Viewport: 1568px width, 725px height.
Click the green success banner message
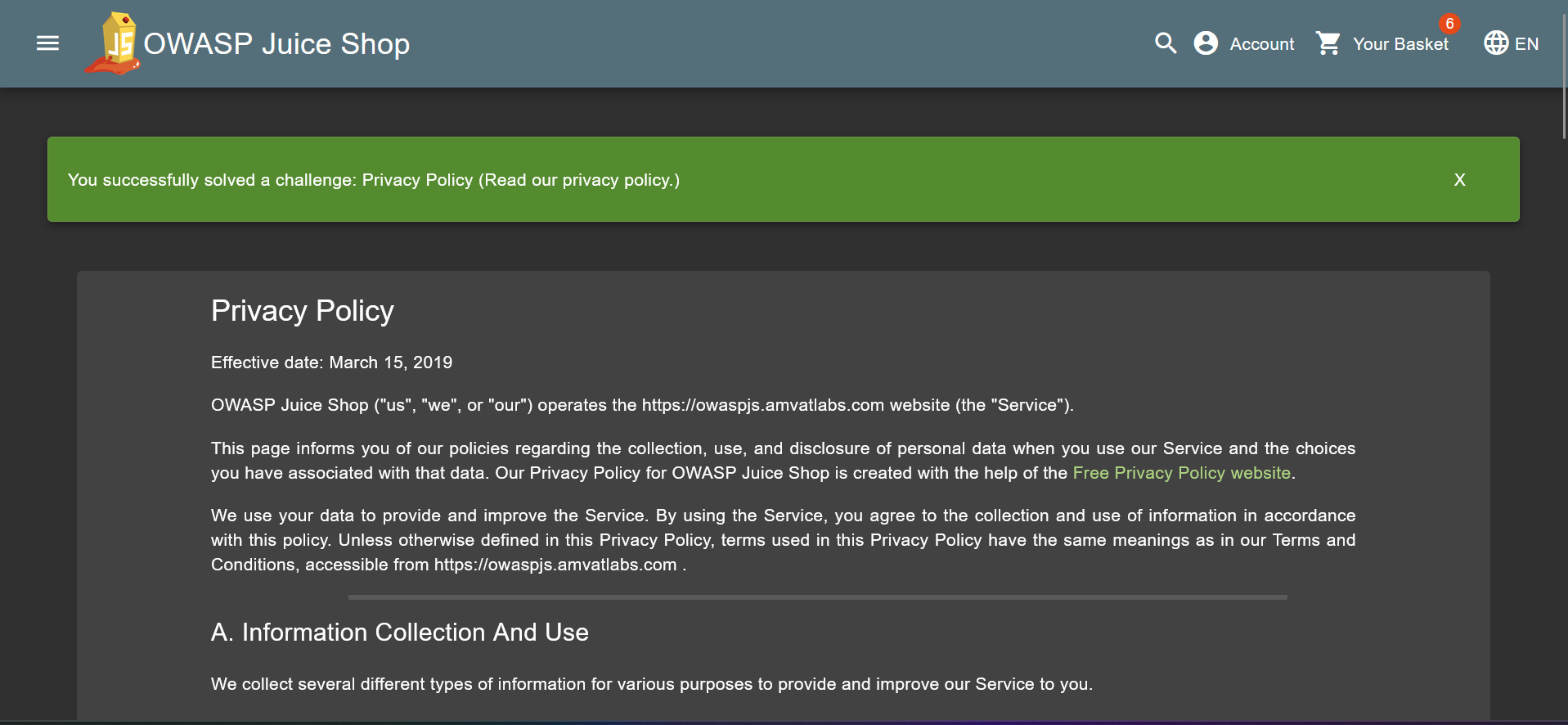pyautogui.click(x=373, y=180)
